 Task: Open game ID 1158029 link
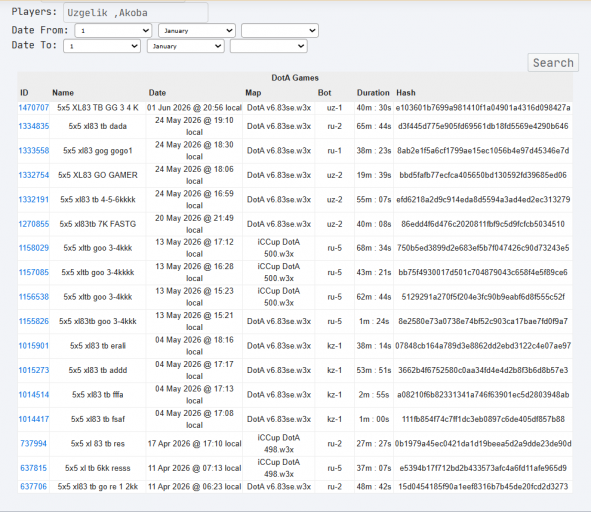pyautogui.click(x=34, y=248)
